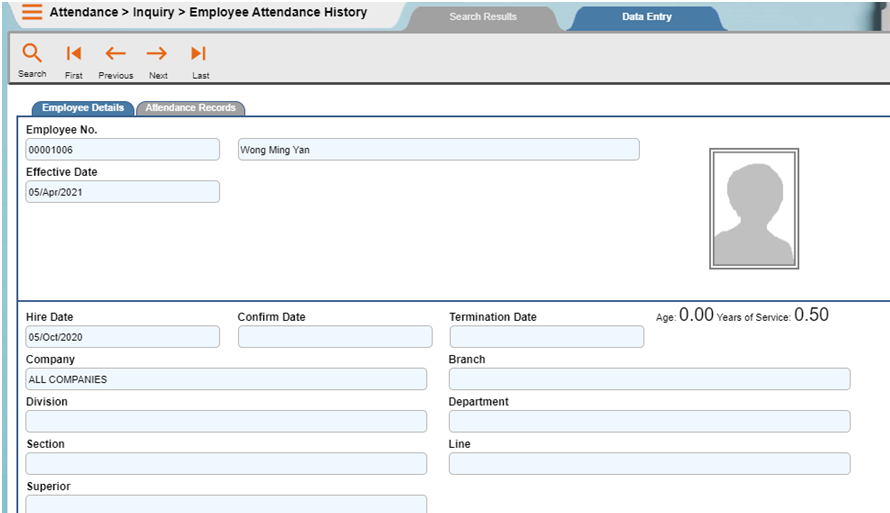
Task: Select the Branch input field
Action: click(649, 379)
